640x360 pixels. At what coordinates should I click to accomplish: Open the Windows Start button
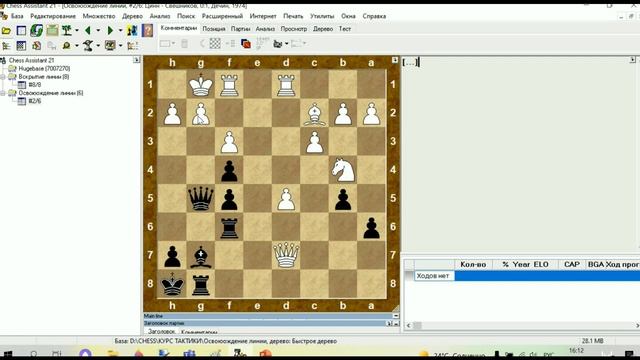pos(7,354)
